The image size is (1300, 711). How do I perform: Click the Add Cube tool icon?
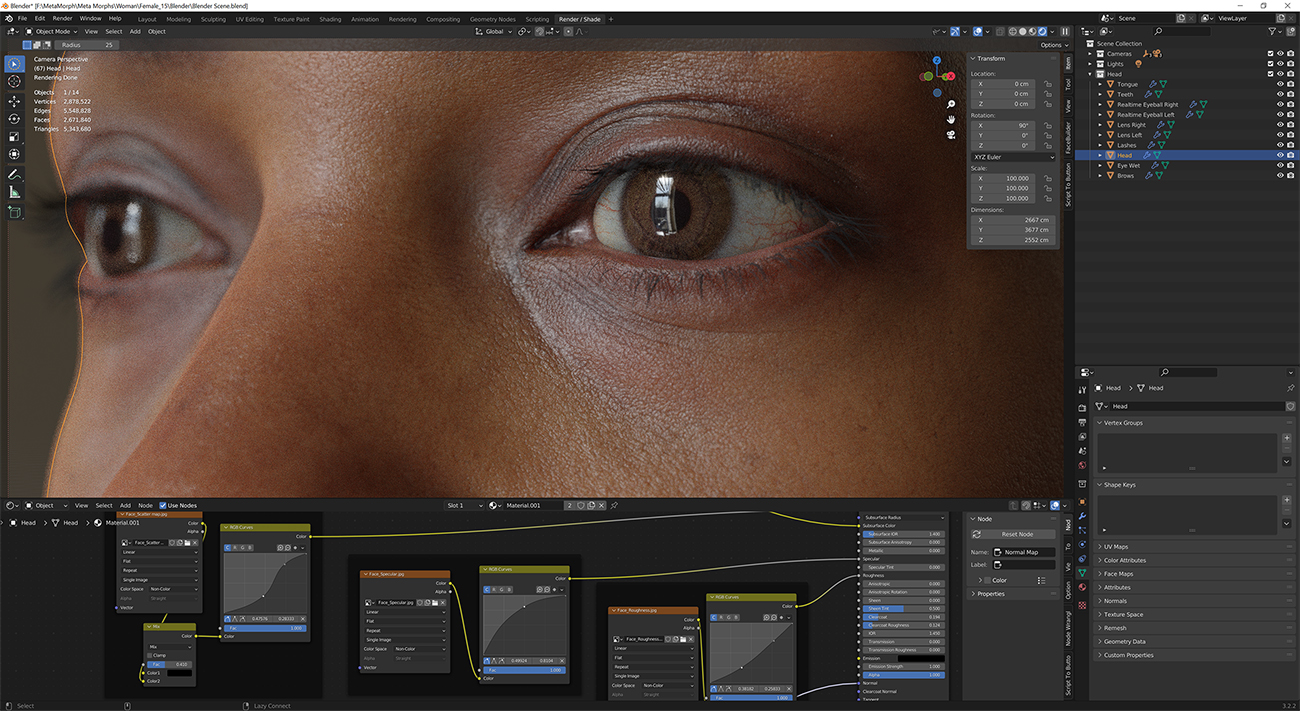coord(14,212)
